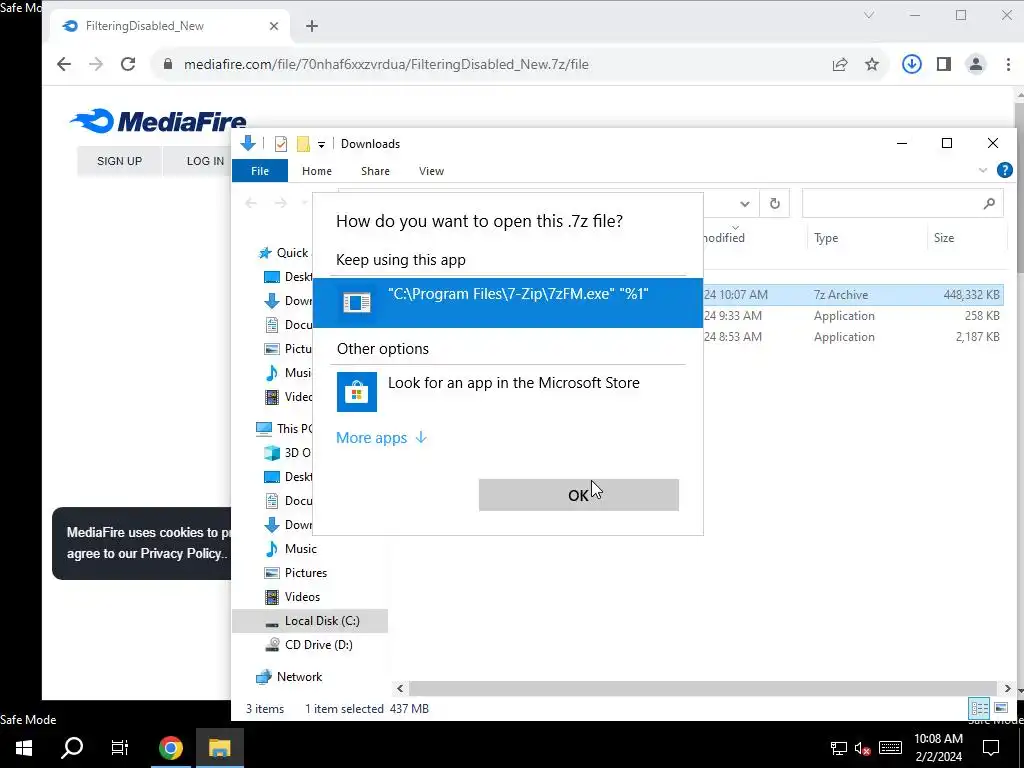Click SIGN UP on MediaFire
1024x768 pixels.
click(120, 161)
